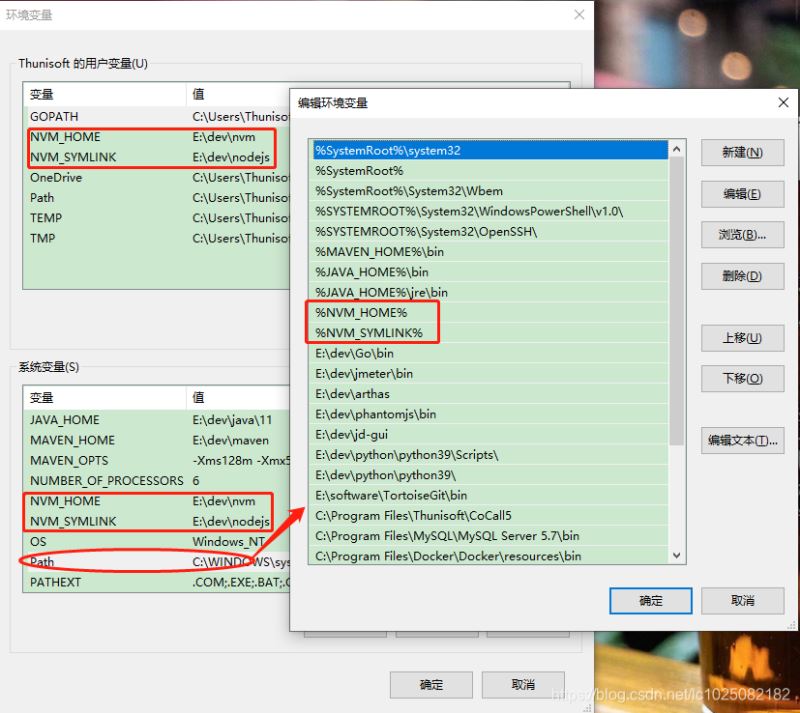This screenshot has height=713, width=800.
Task: Select the %MAVEN_HOME%\bin entry
Action: (490, 252)
